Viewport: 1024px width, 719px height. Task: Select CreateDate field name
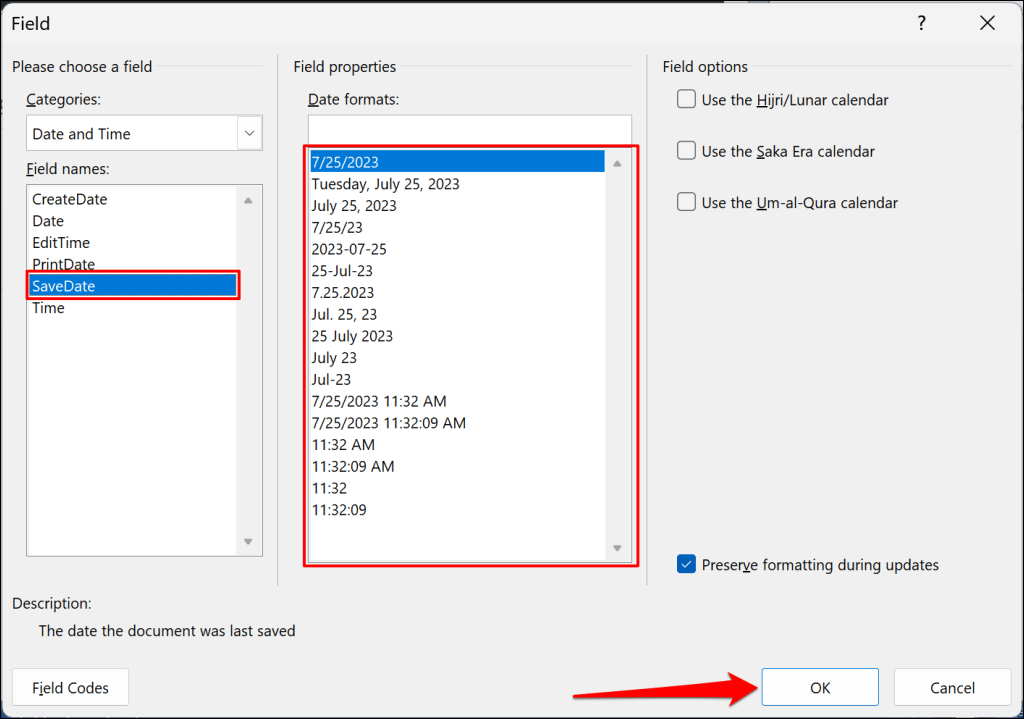click(x=70, y=199)
